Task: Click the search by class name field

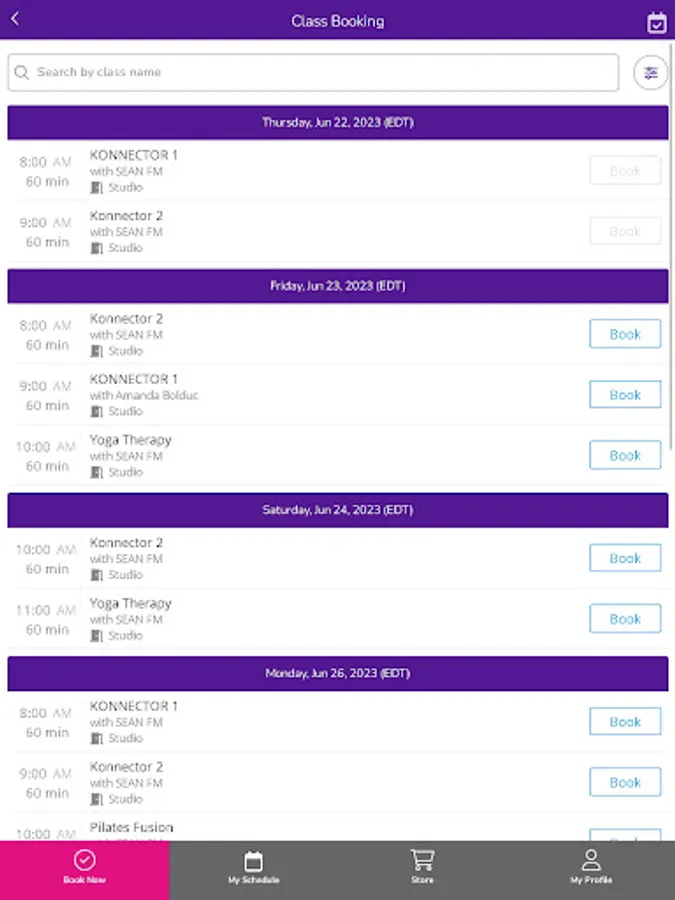Action: click(320, 73)
